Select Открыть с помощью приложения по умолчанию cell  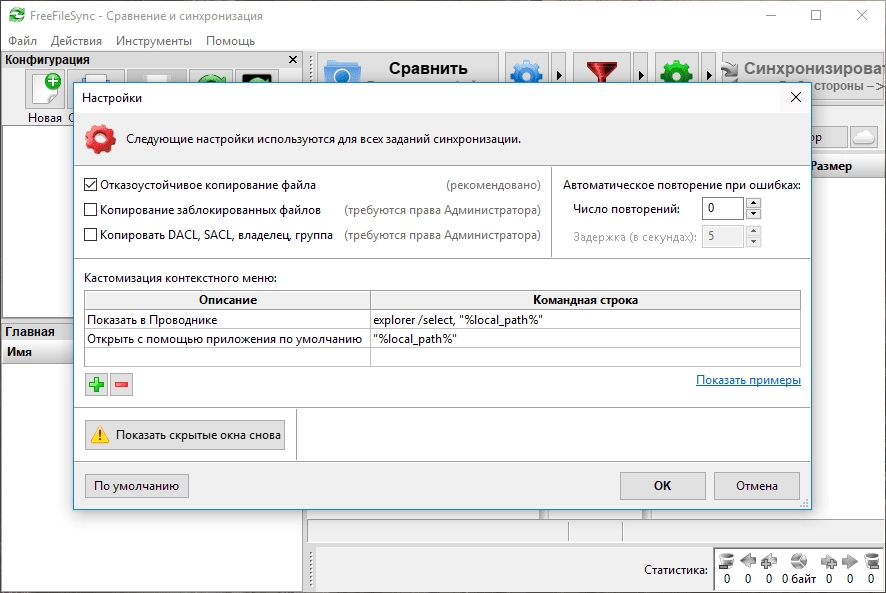[x=227, y=339]
